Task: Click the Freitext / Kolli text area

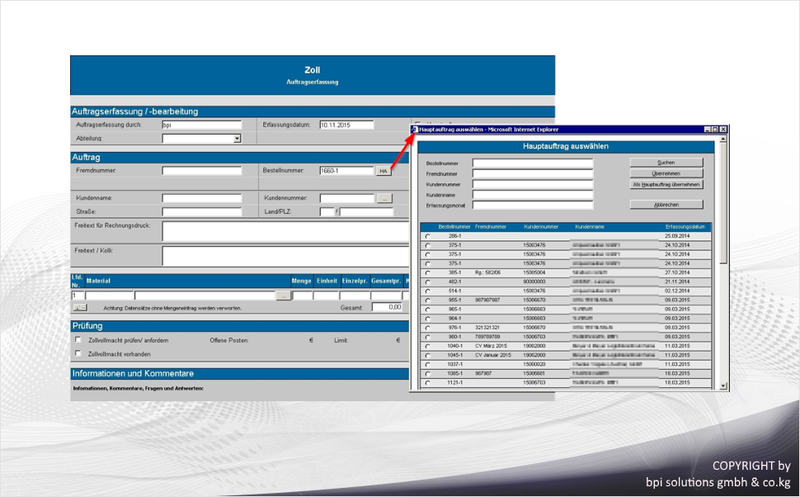Action: point(286,256)
